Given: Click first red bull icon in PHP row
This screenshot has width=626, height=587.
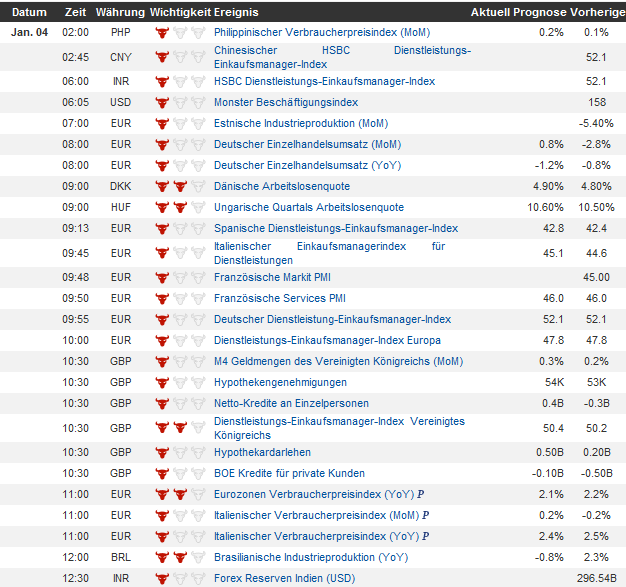Looking at the screenshot, I should click(x=162, y=32).
